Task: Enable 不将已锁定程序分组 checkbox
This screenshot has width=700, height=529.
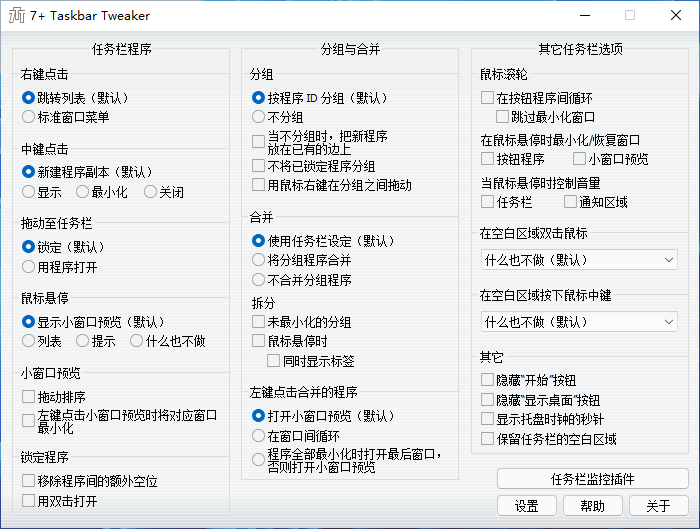Action: tap(258, 166)
